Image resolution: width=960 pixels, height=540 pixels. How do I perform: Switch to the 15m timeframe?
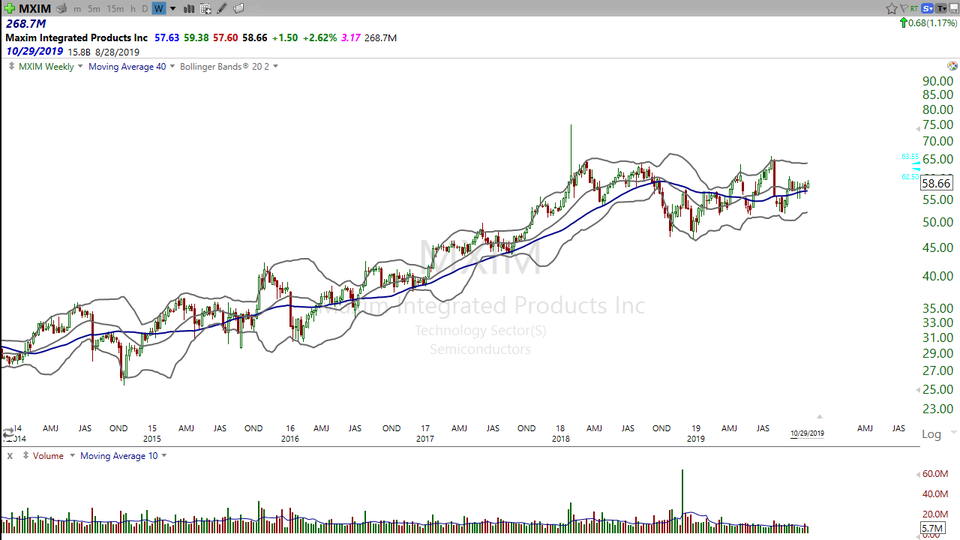(x=115, y=9)
